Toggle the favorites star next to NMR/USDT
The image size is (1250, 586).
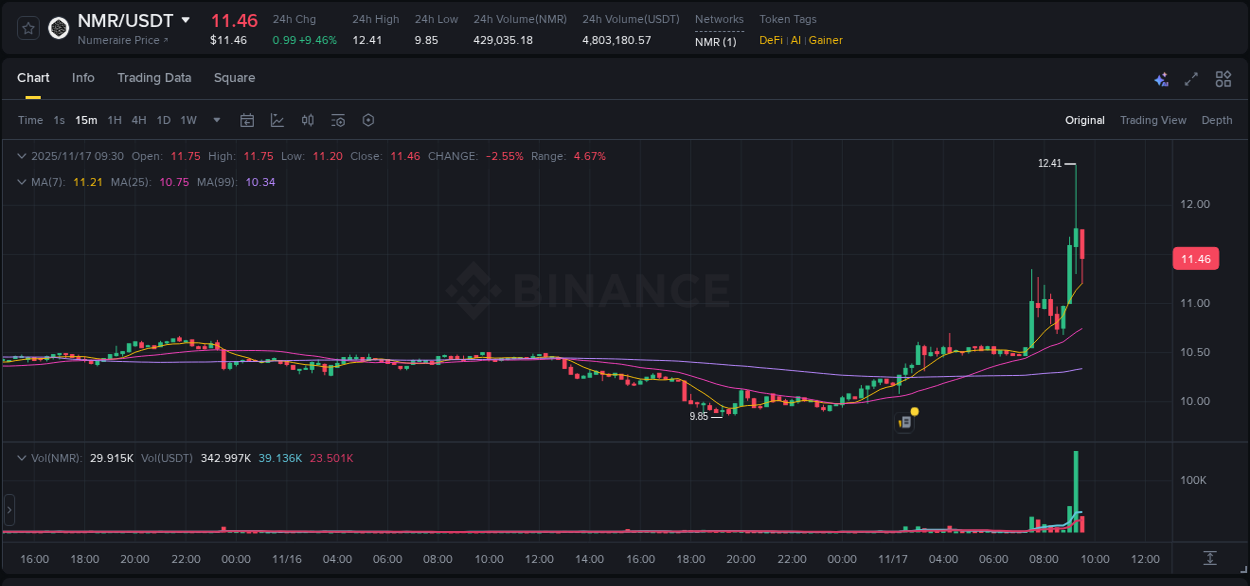pos(27,27)
